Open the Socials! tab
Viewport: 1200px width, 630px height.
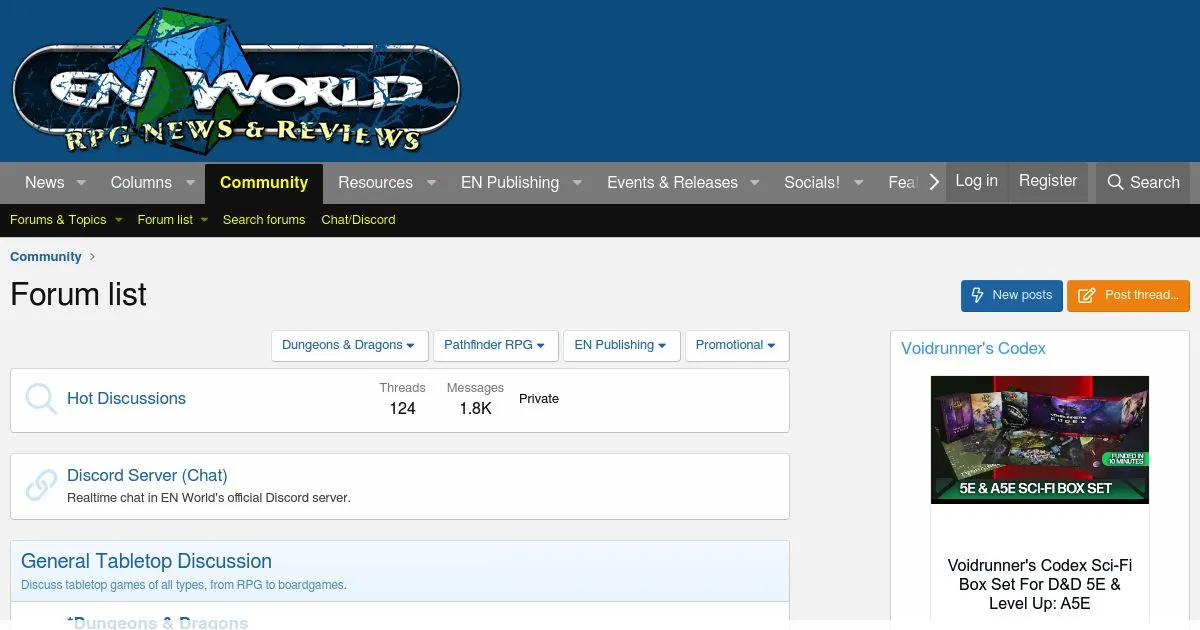tap(812, 182)
